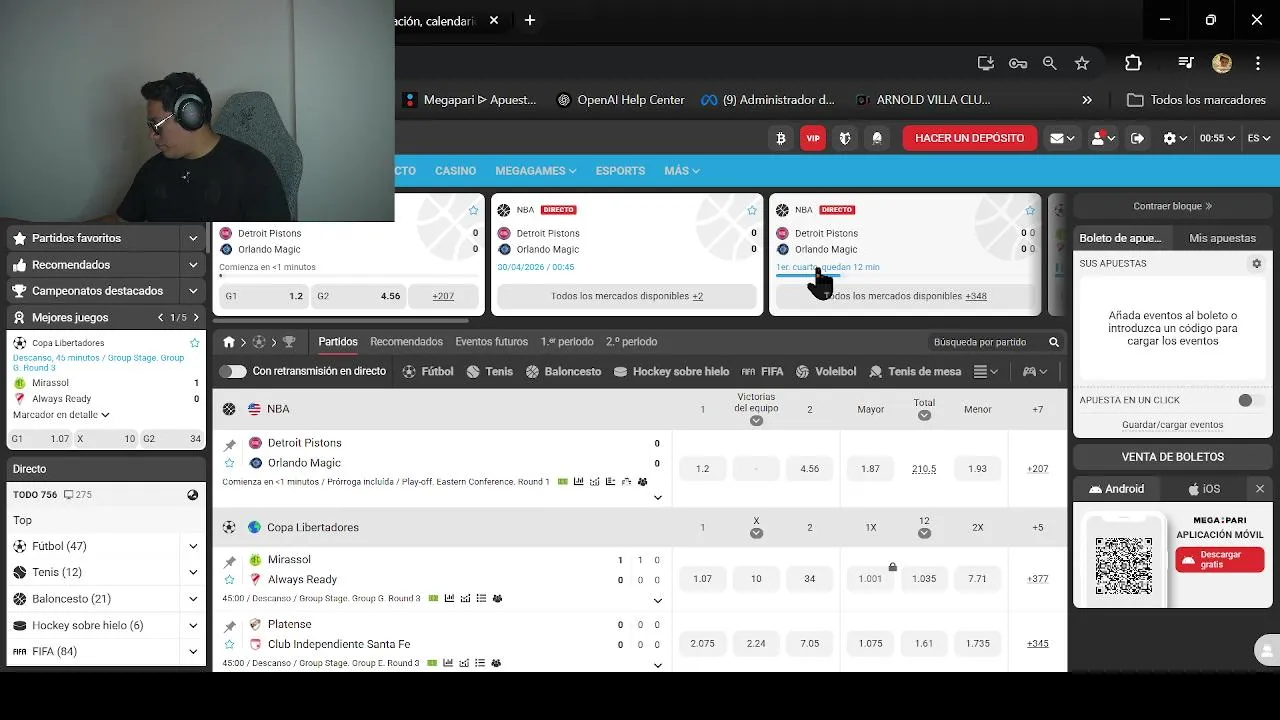Open the Bitcoin payments icon
Screen dimensions: 1280x720
coord(781,138)
